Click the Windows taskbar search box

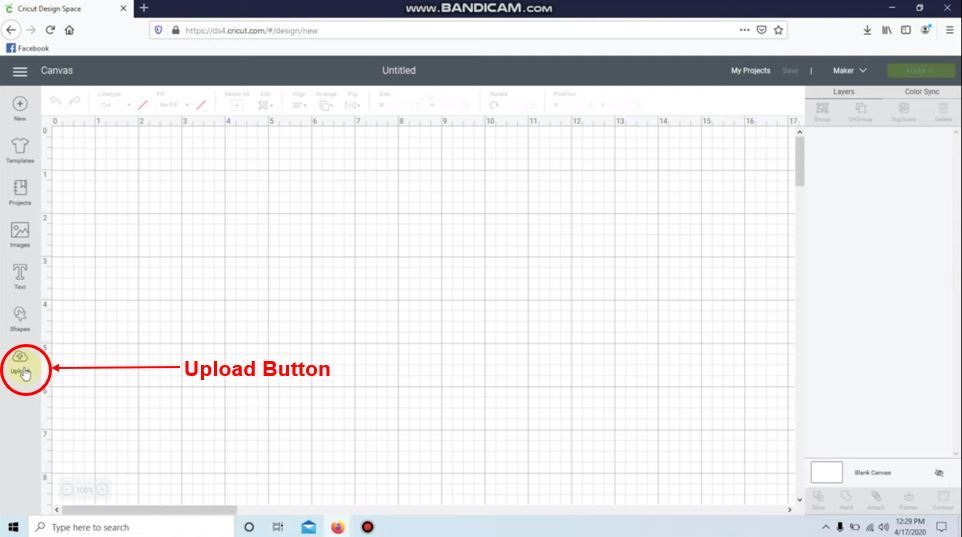(x=130, y=527)
